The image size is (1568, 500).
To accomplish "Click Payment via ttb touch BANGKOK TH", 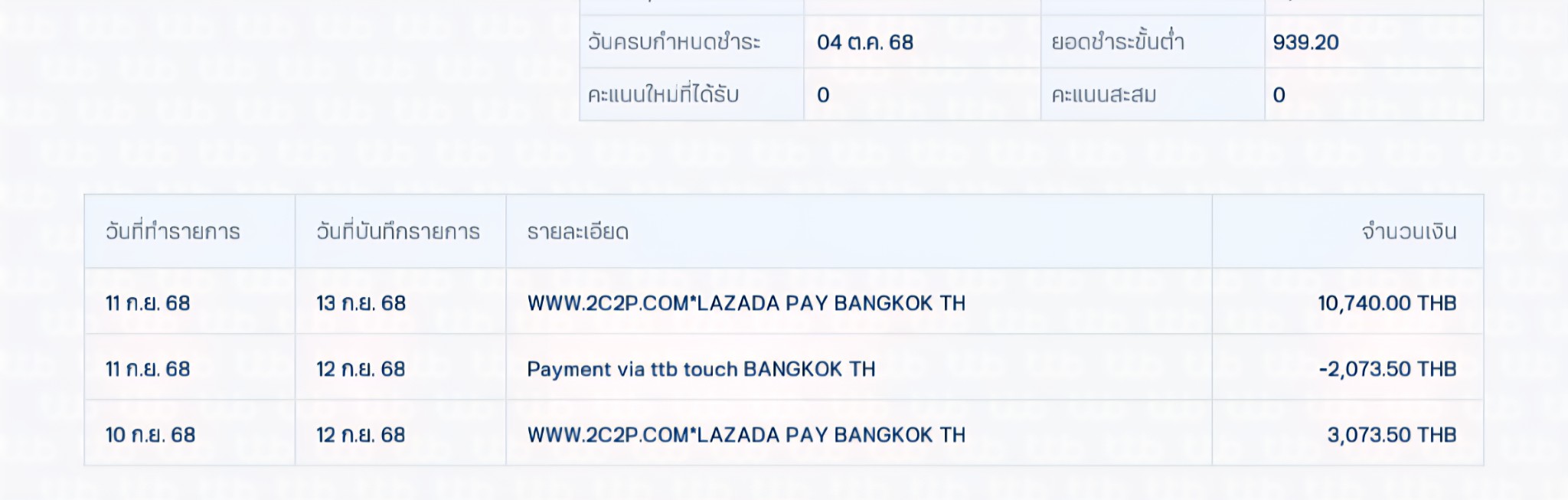I will pyautogui.click(x=701, y=369).
